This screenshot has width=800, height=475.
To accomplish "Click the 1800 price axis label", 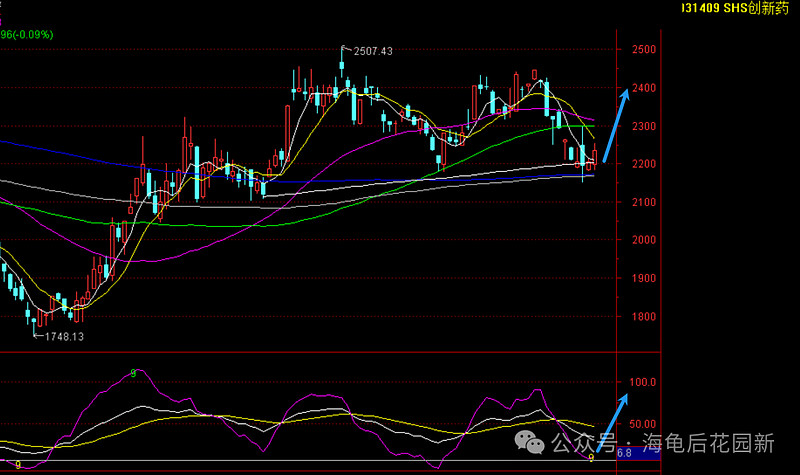I will [x=644, y=316].
